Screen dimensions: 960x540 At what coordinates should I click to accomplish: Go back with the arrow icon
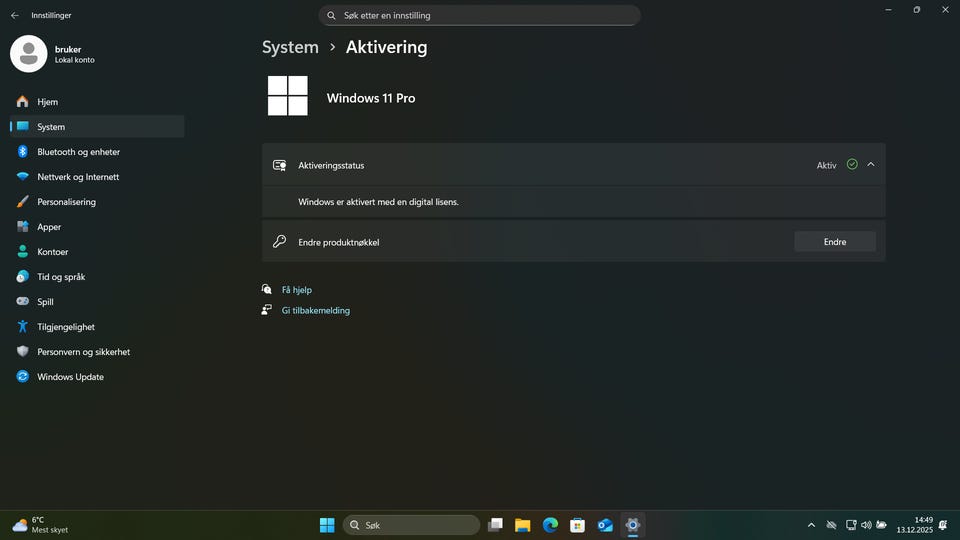15,15
